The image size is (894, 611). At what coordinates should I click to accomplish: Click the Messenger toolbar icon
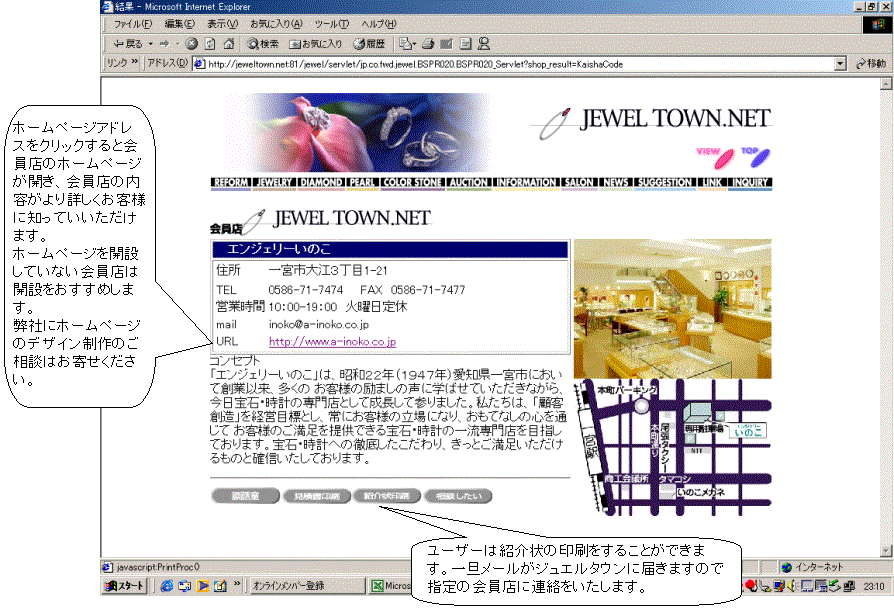pos(484,43)
